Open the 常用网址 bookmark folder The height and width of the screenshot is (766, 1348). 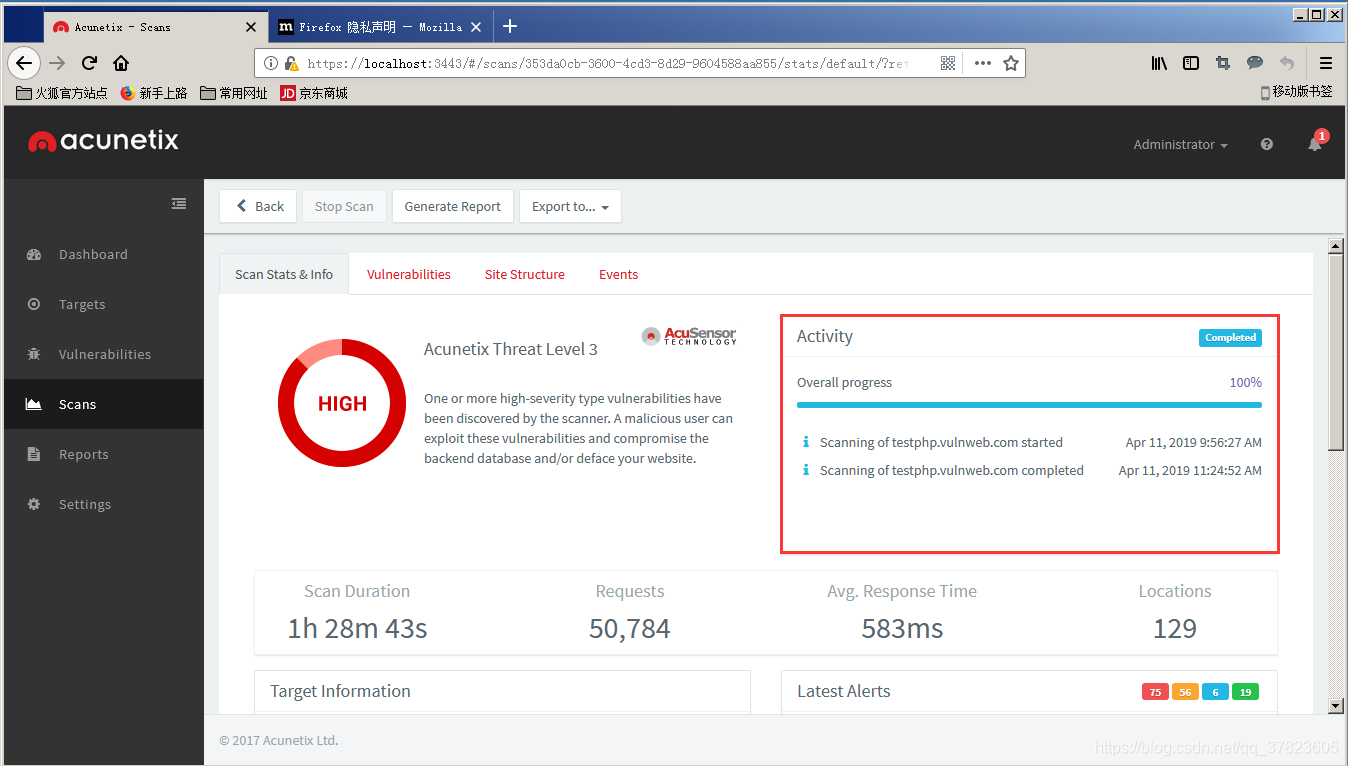234,93
